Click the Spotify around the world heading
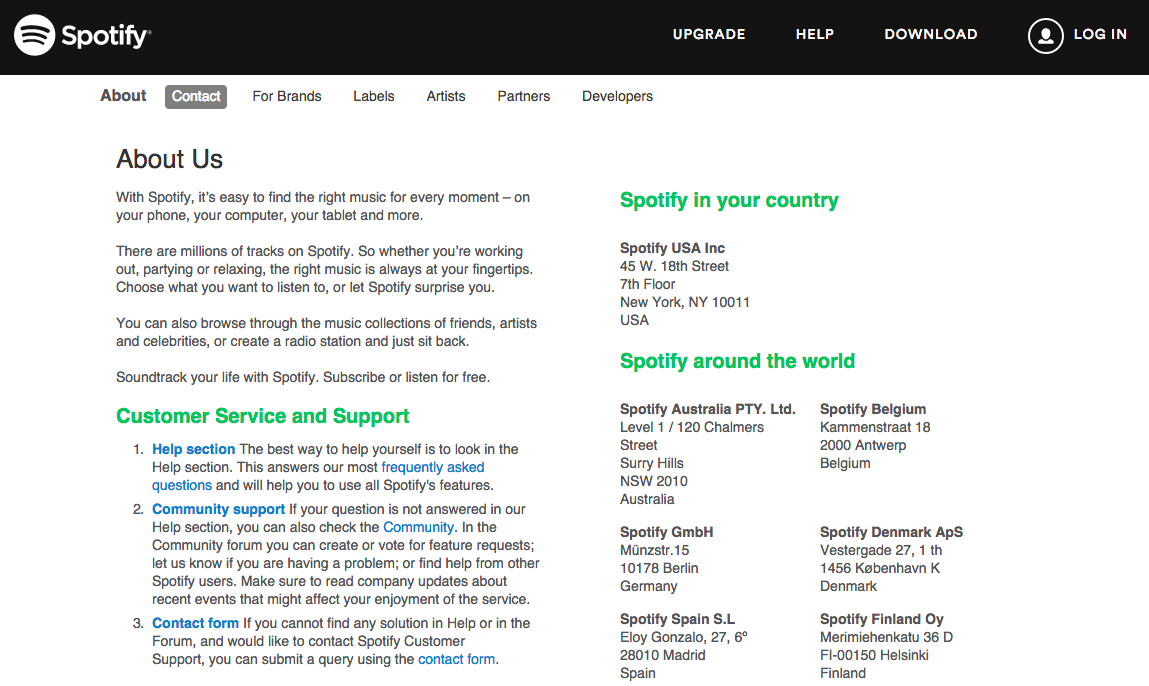This screenshot has width=1149, height=686. click(737, 361)
